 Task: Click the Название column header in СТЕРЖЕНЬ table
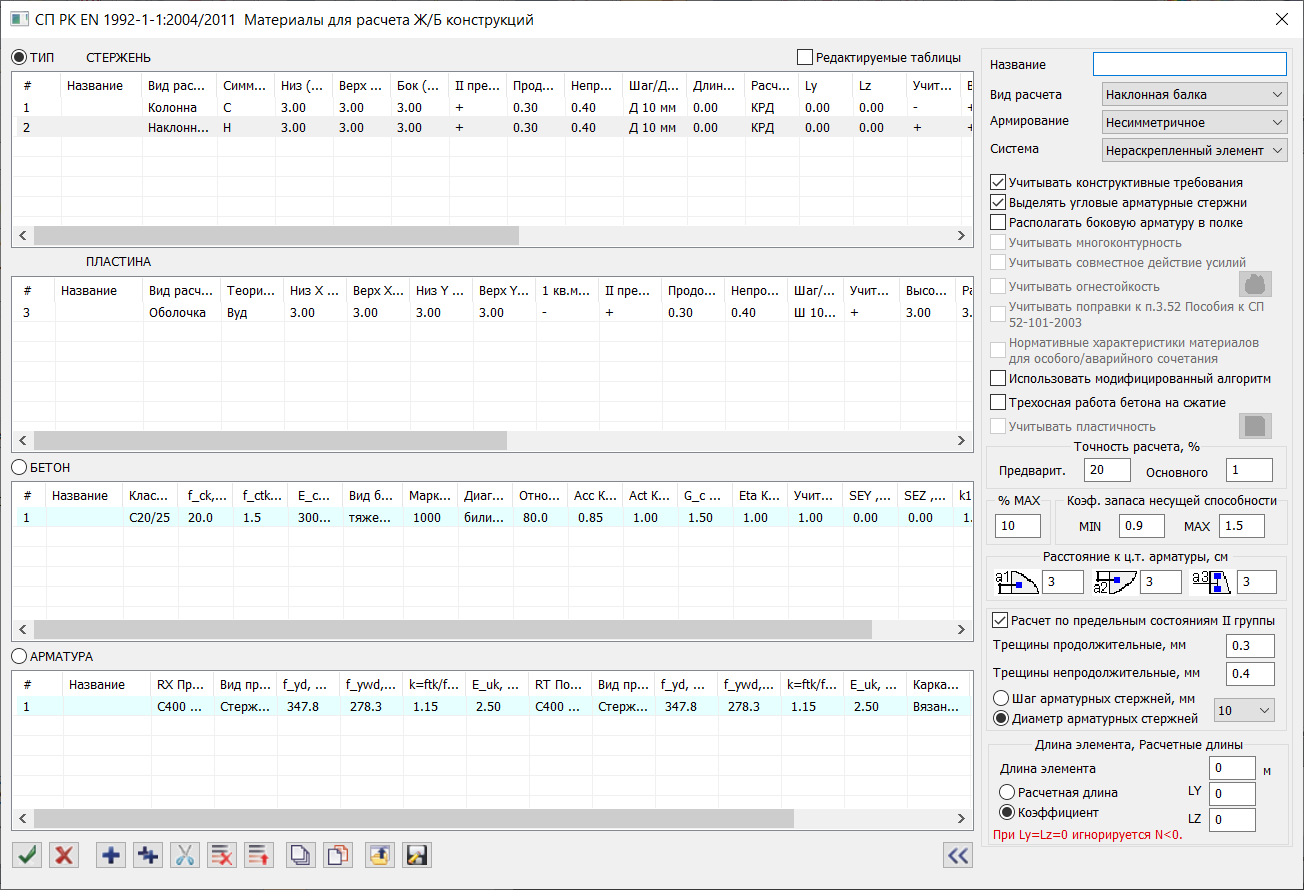pos(95,86)
